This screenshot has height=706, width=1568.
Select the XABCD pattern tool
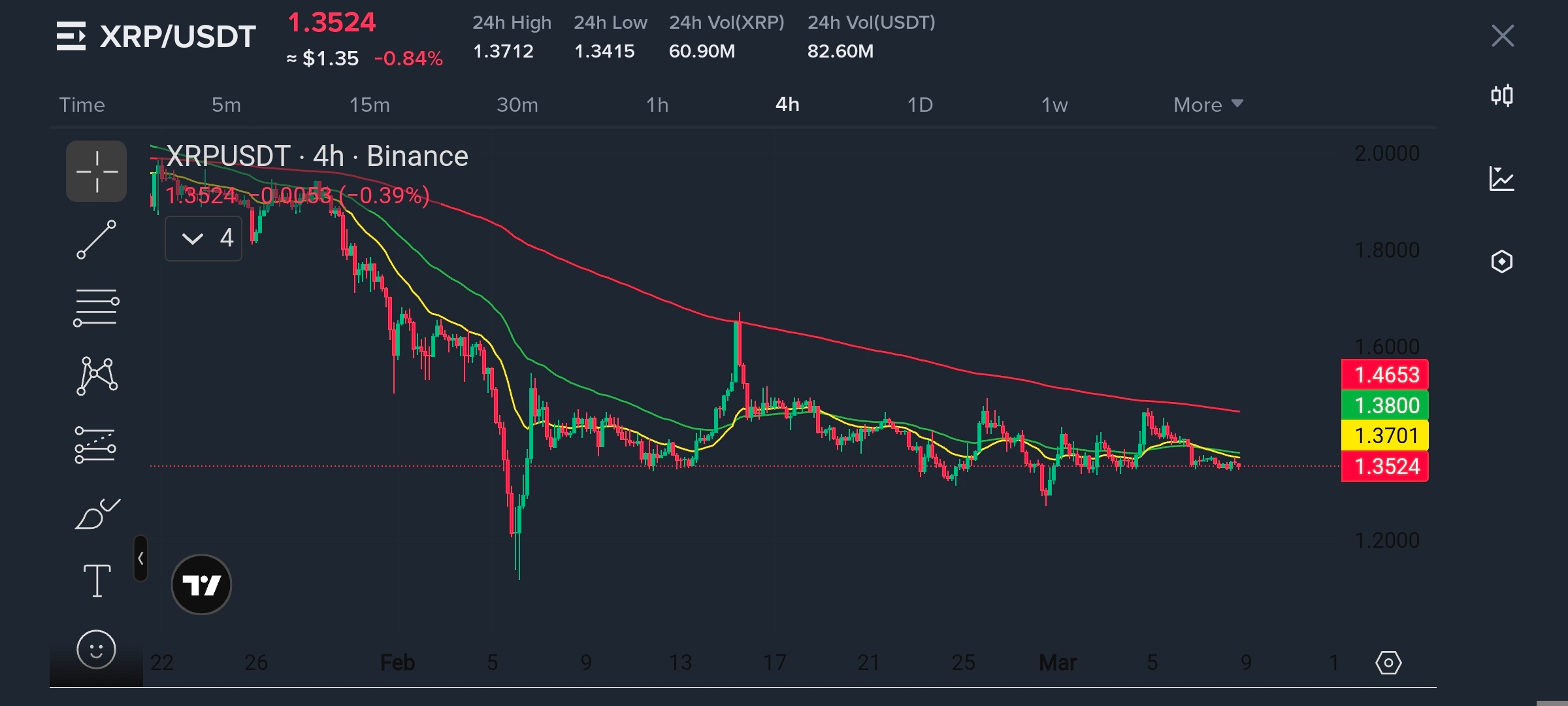(97, 376)
